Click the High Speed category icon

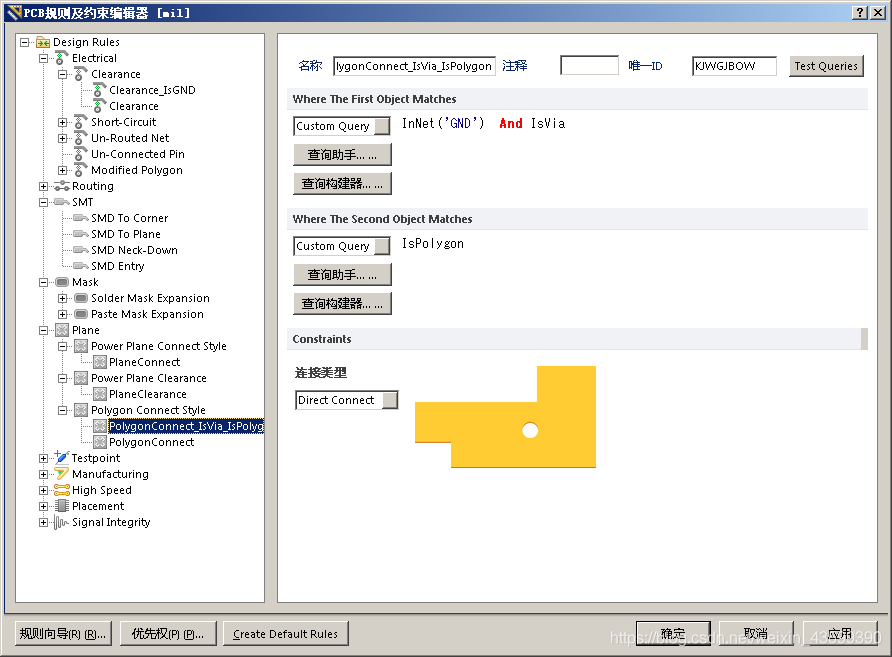tap(61, 490)
